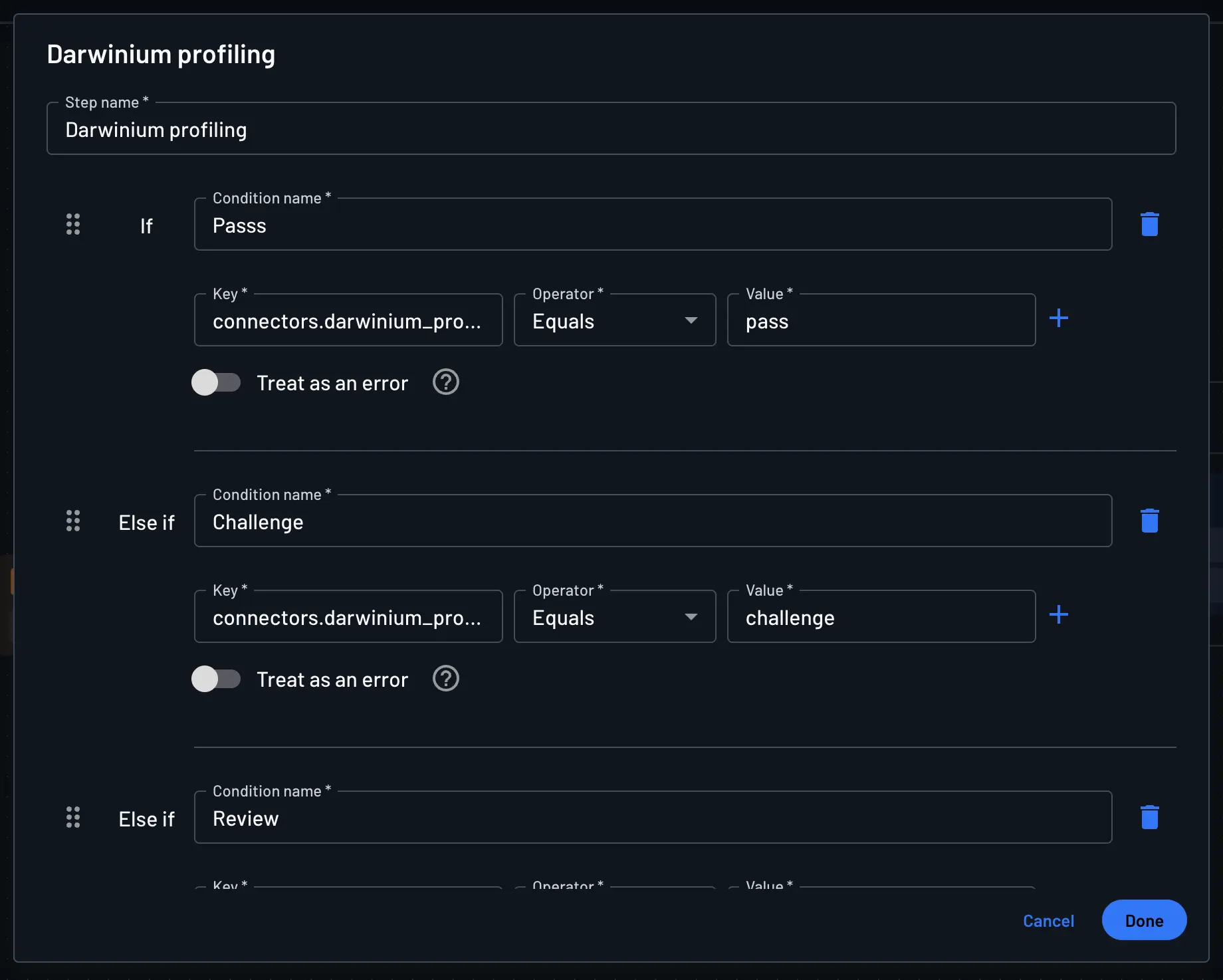This screenshot has height=980, width=1223.
Task: Delete the Challenge condition with trash icon
Action: (1149, 521)
